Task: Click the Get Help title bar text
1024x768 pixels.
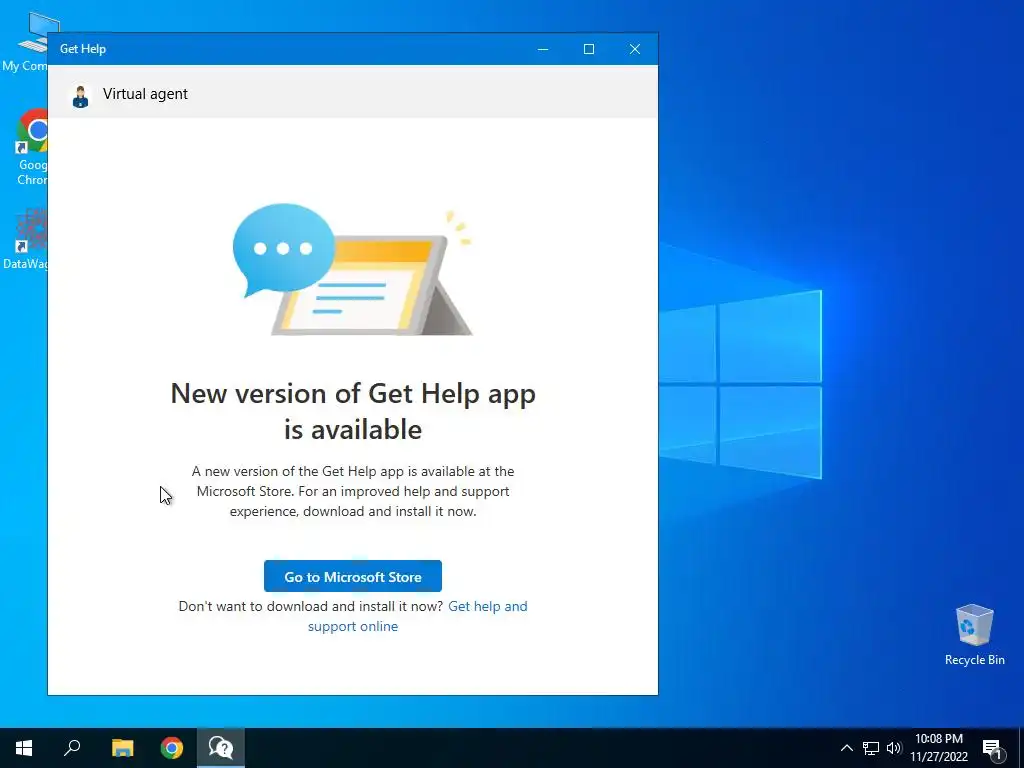Action: click(x=83, y=49)
